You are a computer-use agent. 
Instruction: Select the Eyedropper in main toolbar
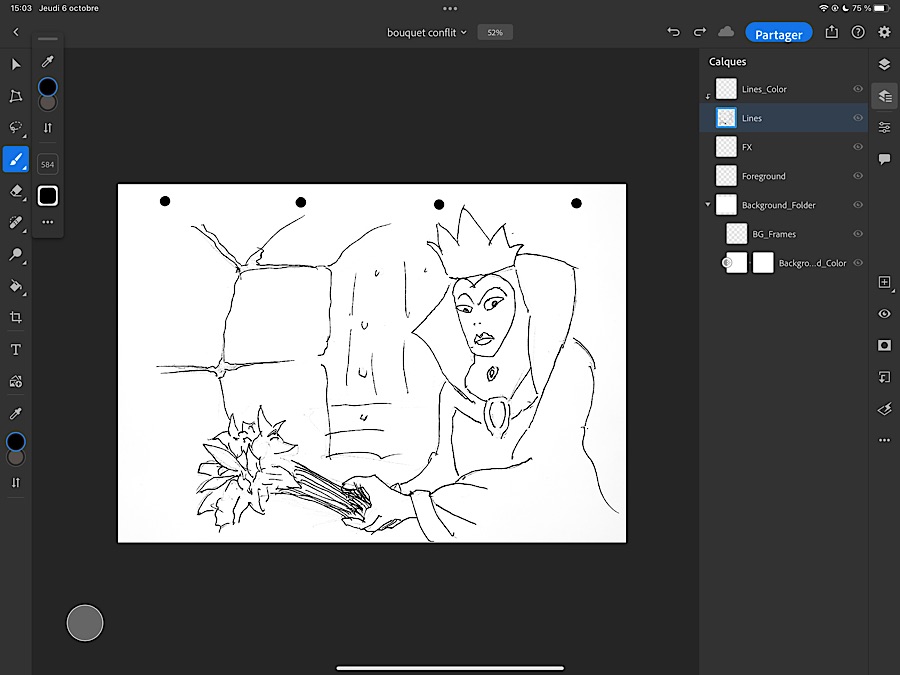pos(16,413)
